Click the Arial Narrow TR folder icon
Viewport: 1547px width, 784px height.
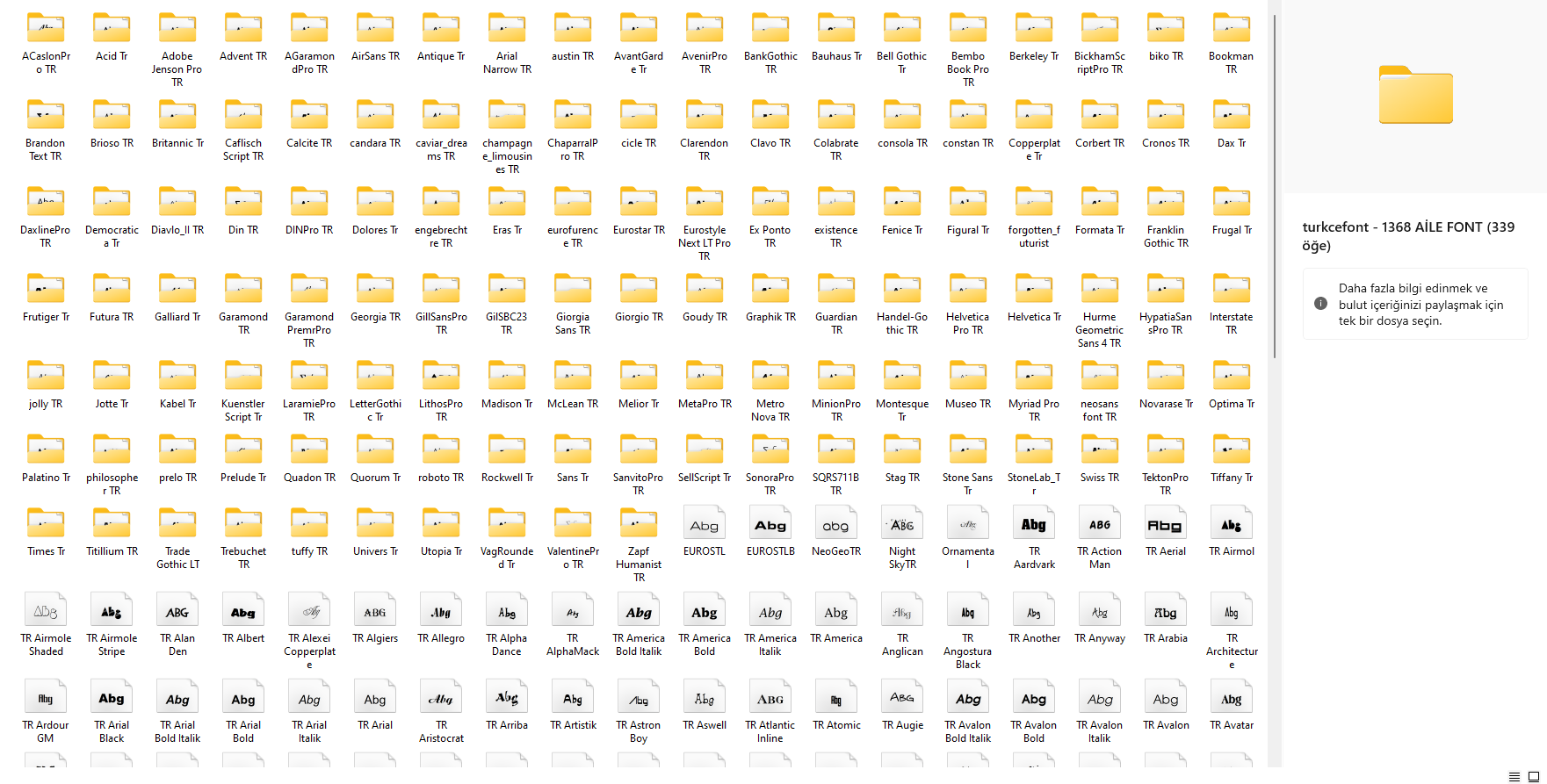click(x=507, y=28)
